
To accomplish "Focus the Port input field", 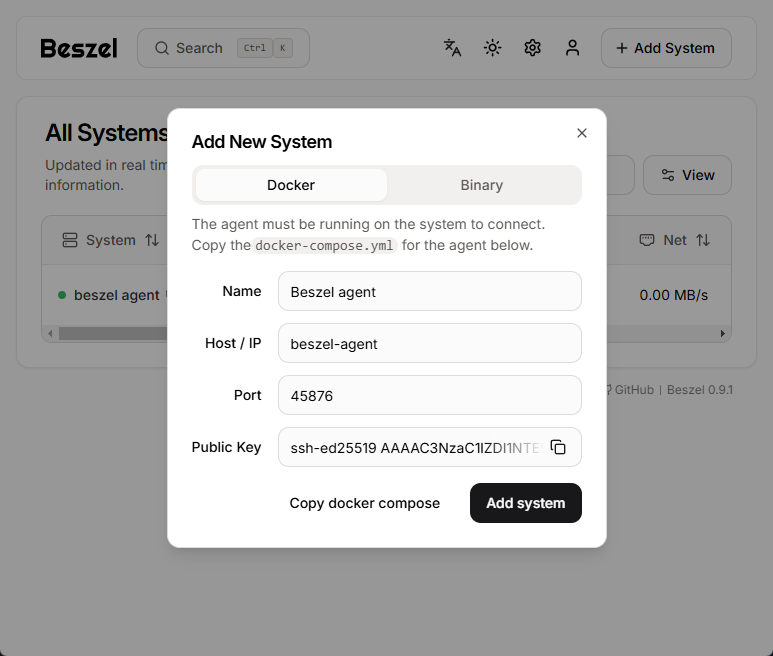I will 429,395.
